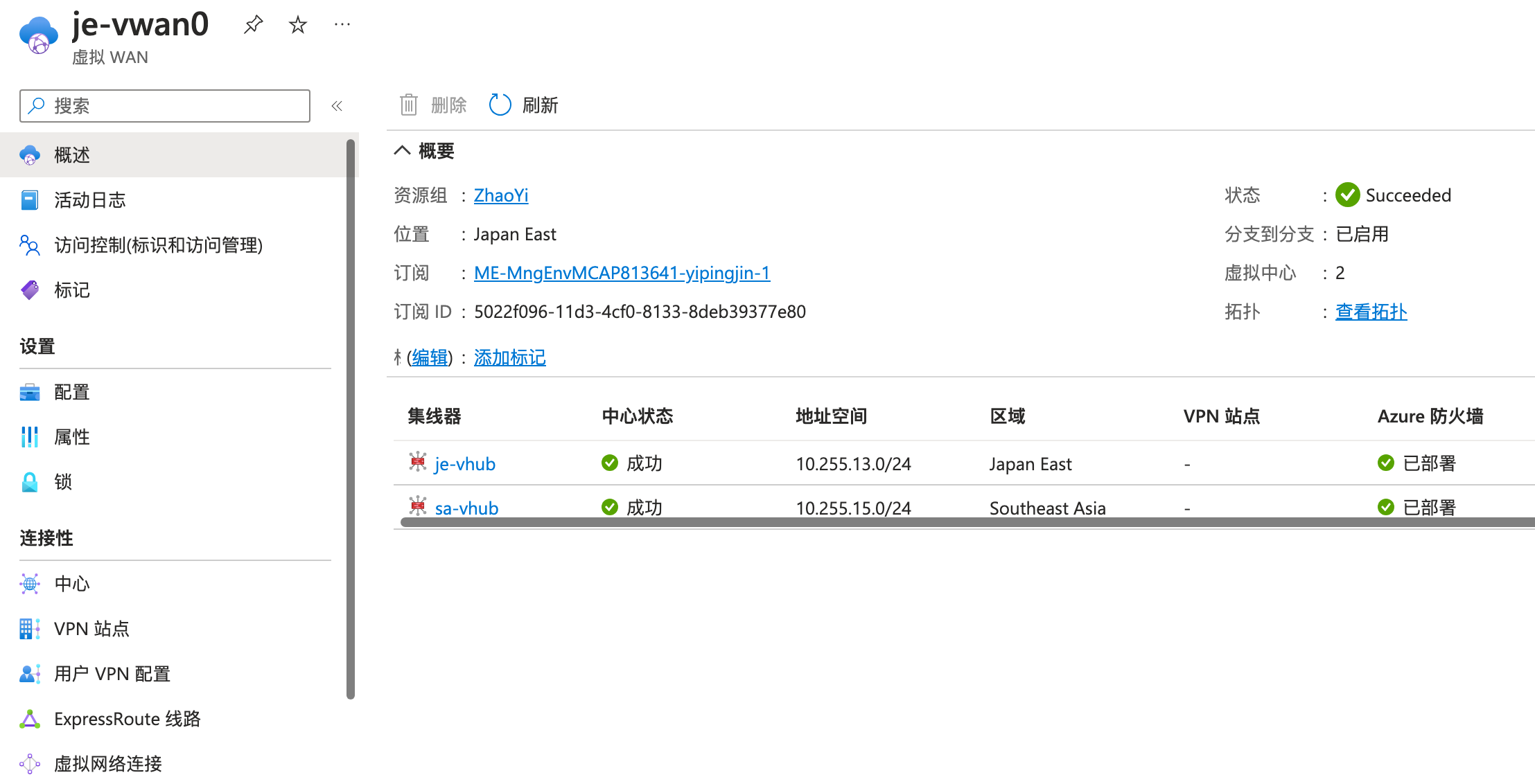Click the ExpressRoute 线路 triangle icon
This screenshot has height=784, width=1535.
30,719
